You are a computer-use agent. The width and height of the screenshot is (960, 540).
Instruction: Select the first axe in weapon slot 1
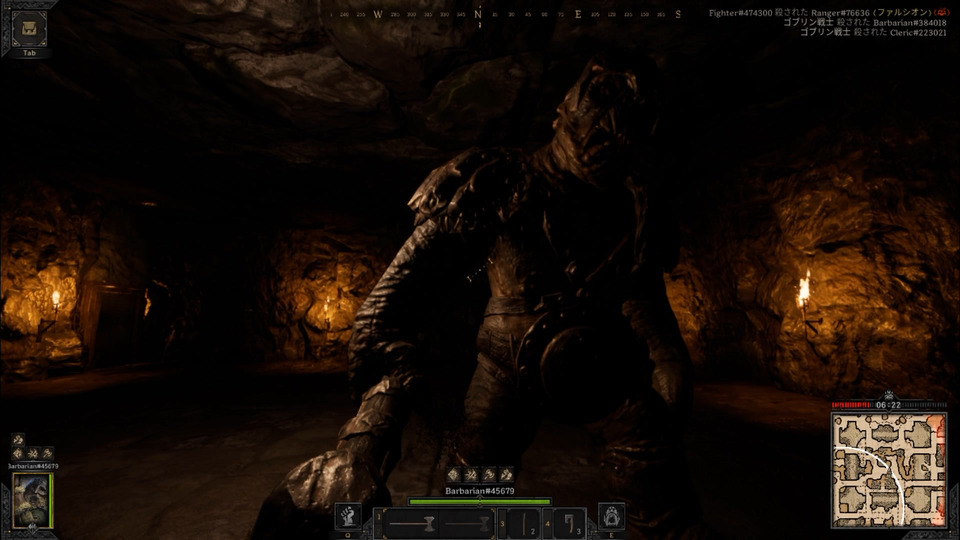click(x=411, y=524)
